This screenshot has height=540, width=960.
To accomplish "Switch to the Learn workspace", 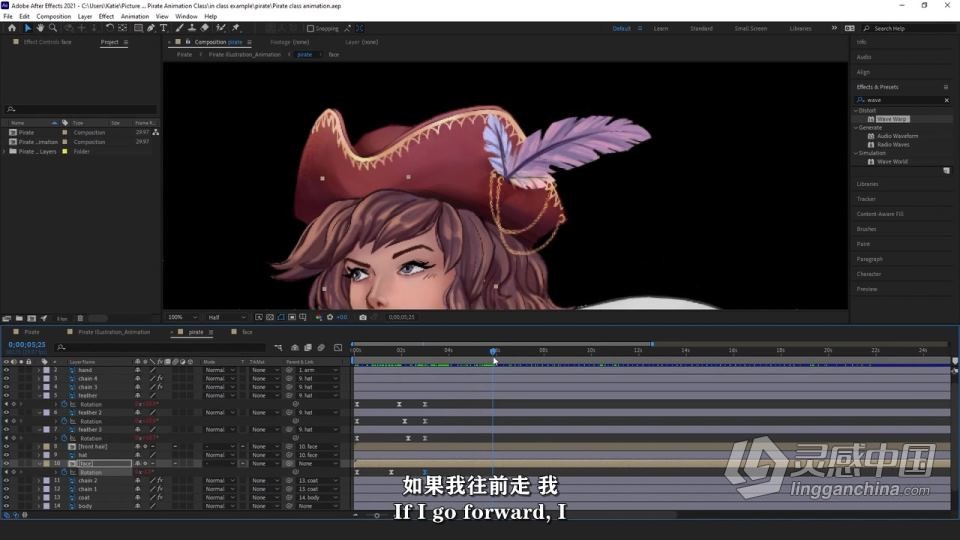I will pos(661,29).
